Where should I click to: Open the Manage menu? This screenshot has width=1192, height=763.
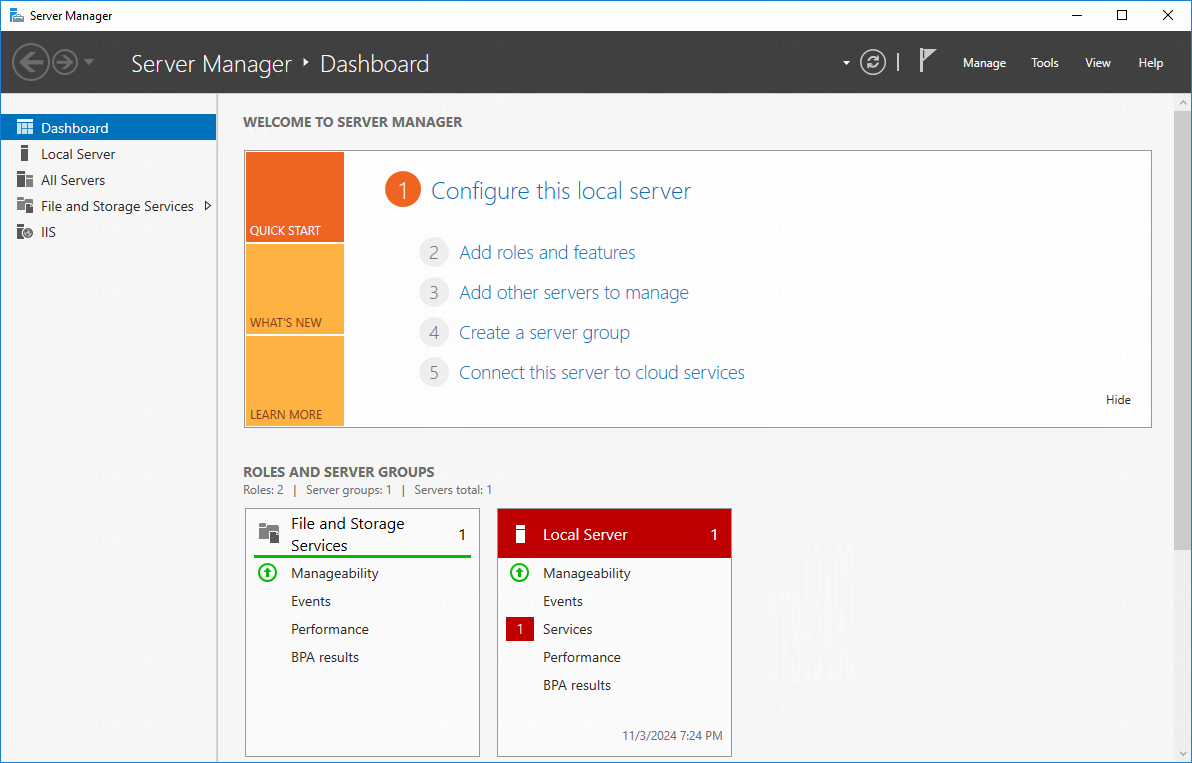[984, 63]
